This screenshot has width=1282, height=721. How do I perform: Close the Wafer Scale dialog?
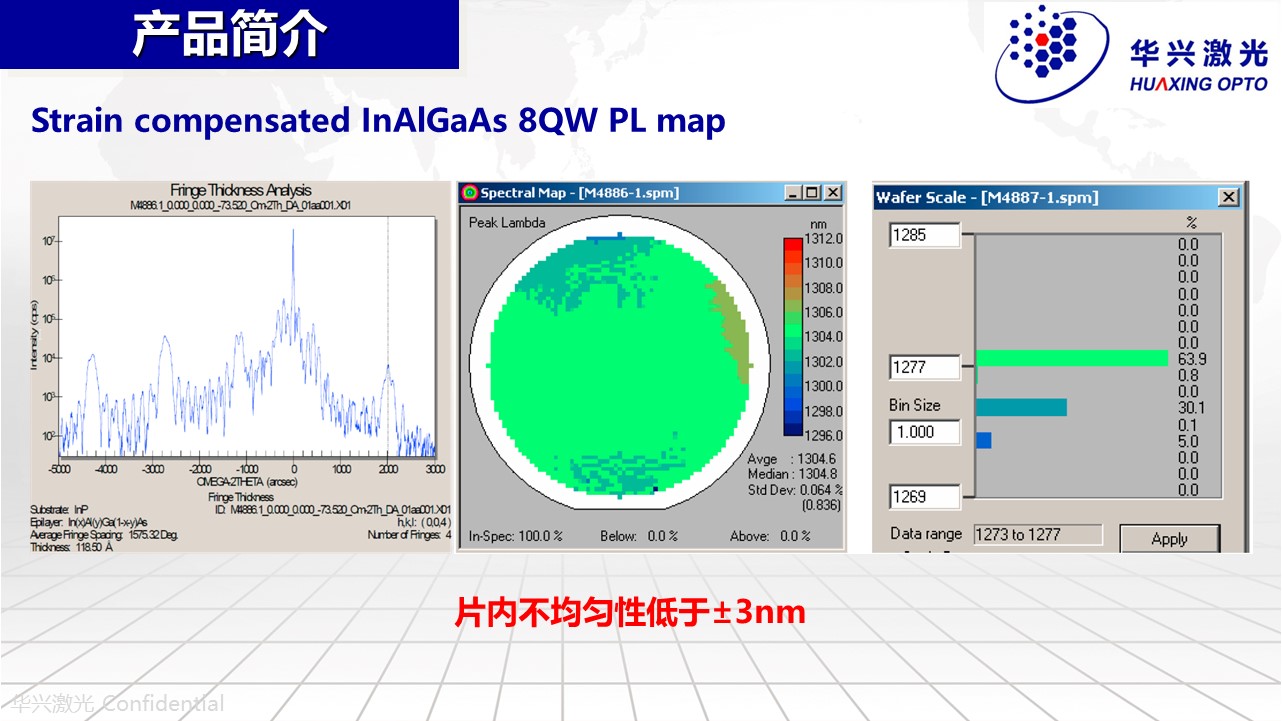click(x=1228, y=197)
